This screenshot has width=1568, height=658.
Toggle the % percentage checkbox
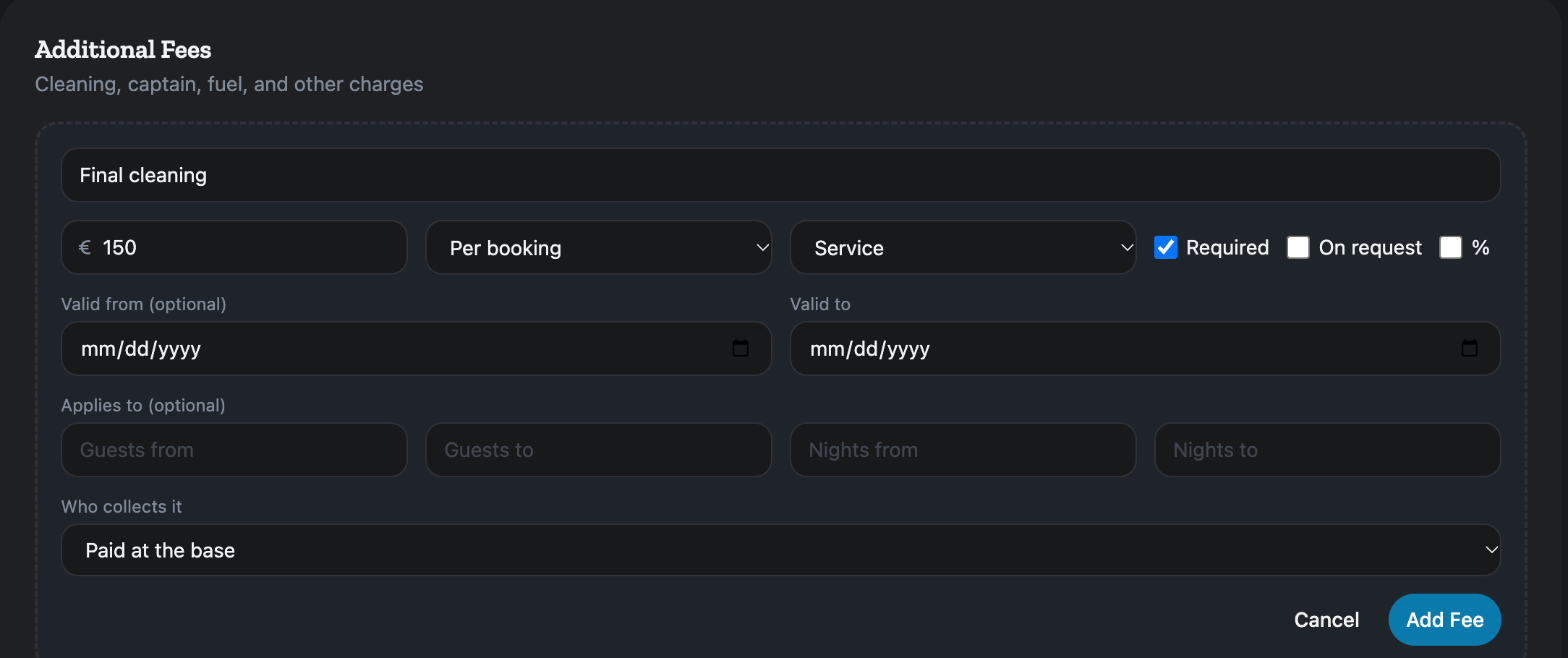pos(1451,247)
